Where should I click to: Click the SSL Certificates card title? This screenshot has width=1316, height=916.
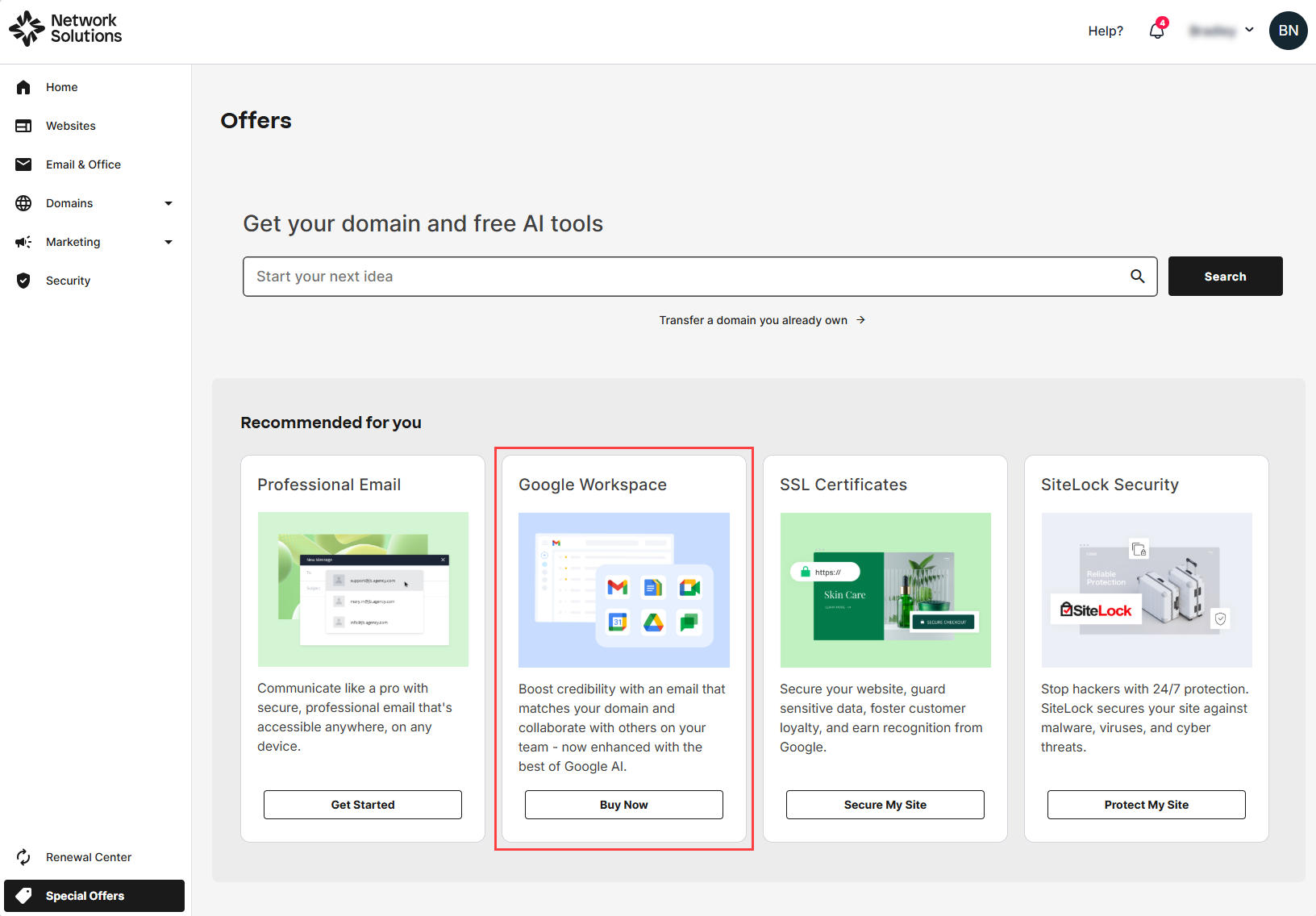[843, 485]
